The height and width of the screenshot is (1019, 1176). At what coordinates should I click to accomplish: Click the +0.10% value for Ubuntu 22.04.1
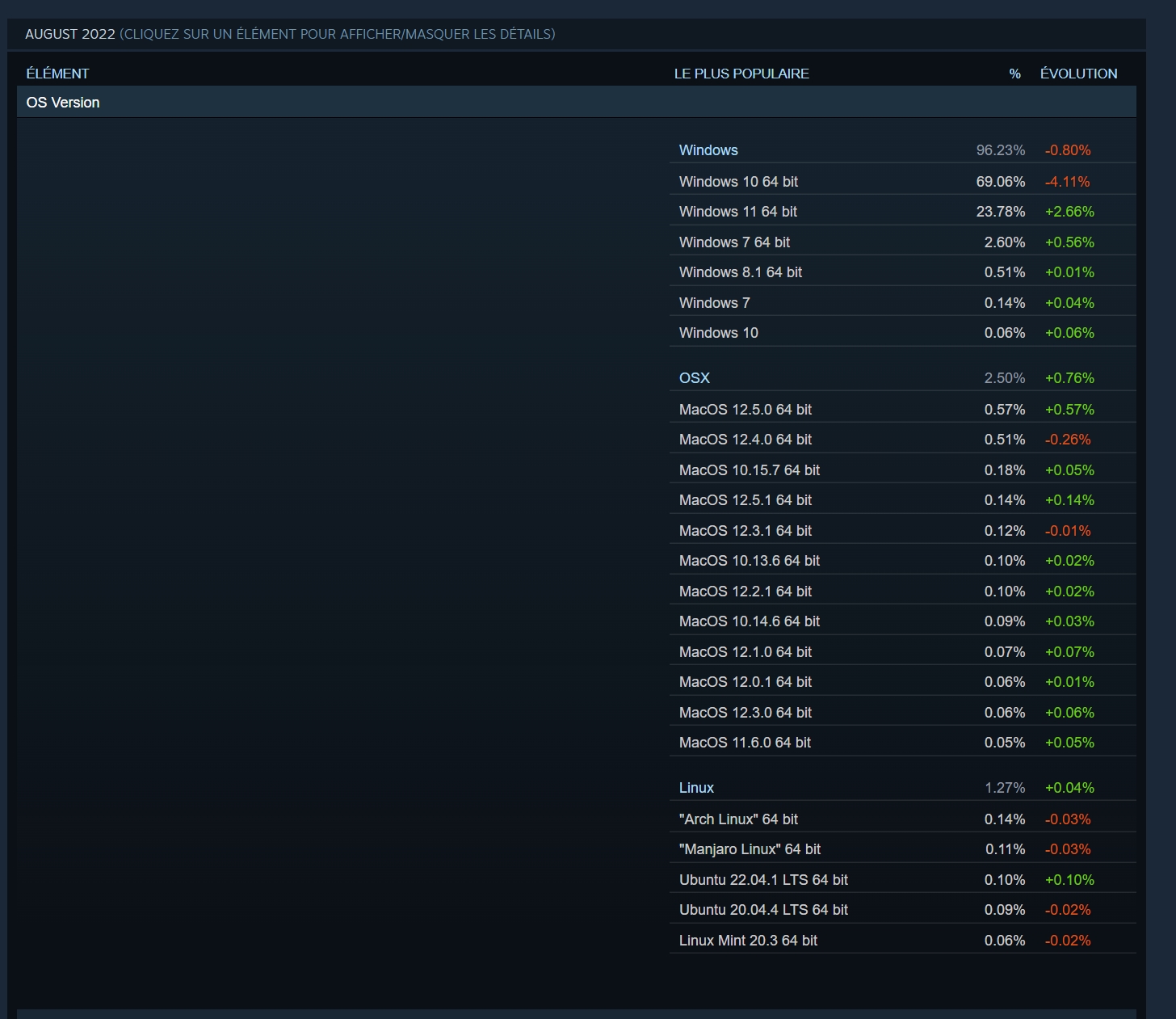[1069, 880]
